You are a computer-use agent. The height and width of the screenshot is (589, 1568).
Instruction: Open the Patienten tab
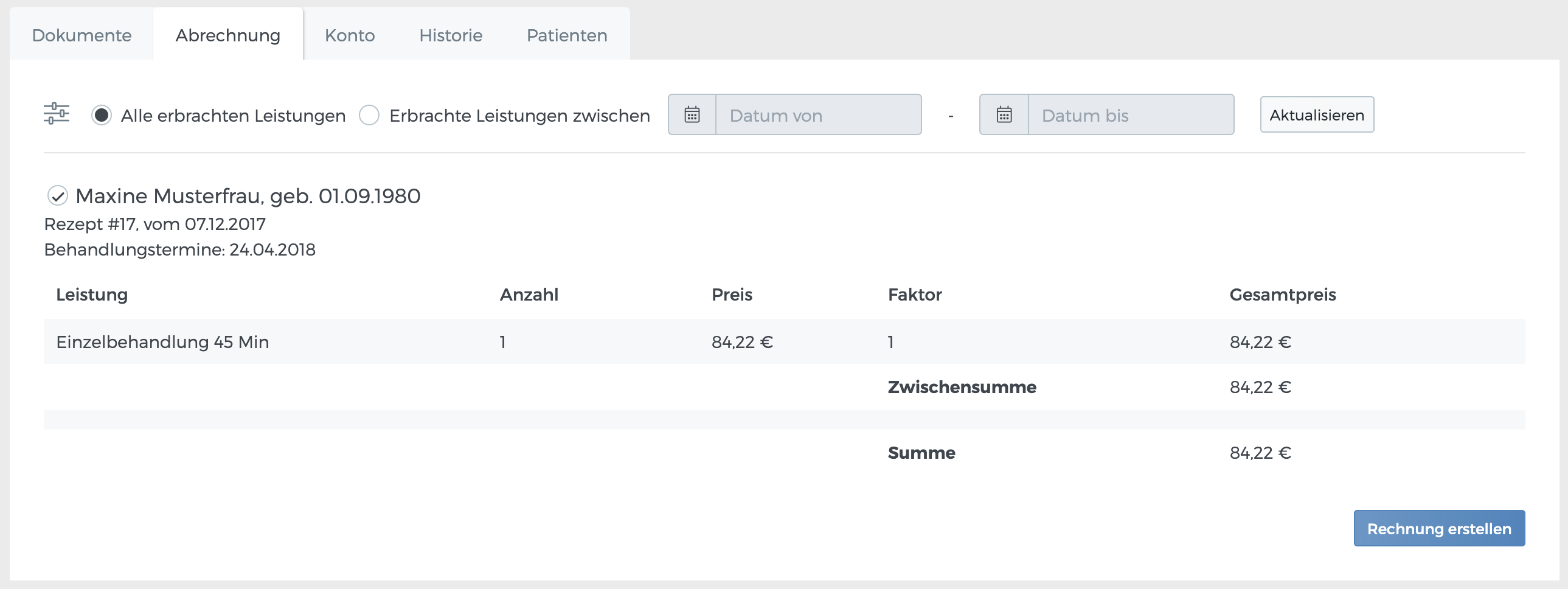tap(567, 35)
